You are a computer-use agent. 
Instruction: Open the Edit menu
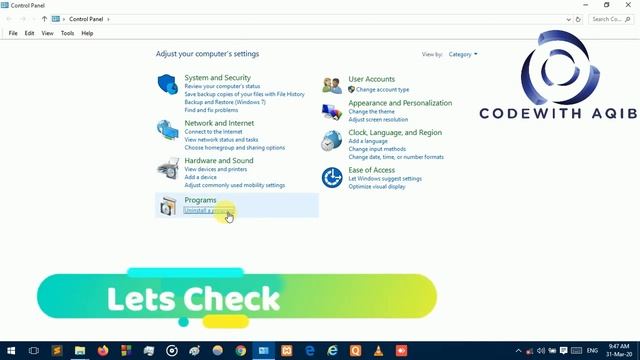click(x=29, y=33)
